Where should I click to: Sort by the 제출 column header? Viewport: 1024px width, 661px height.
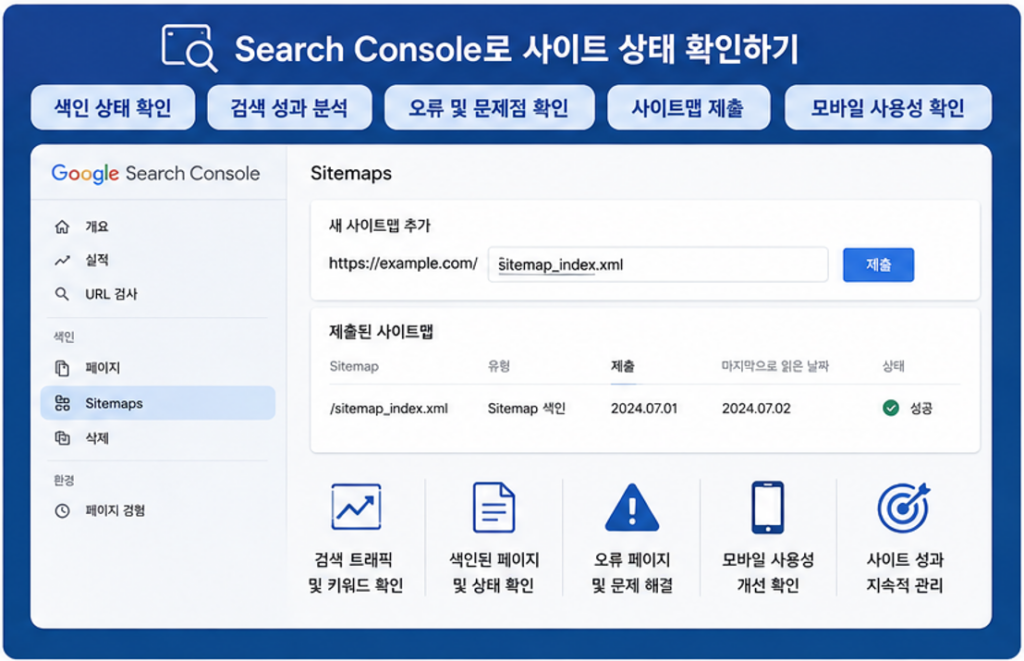[x=623, y=366]
